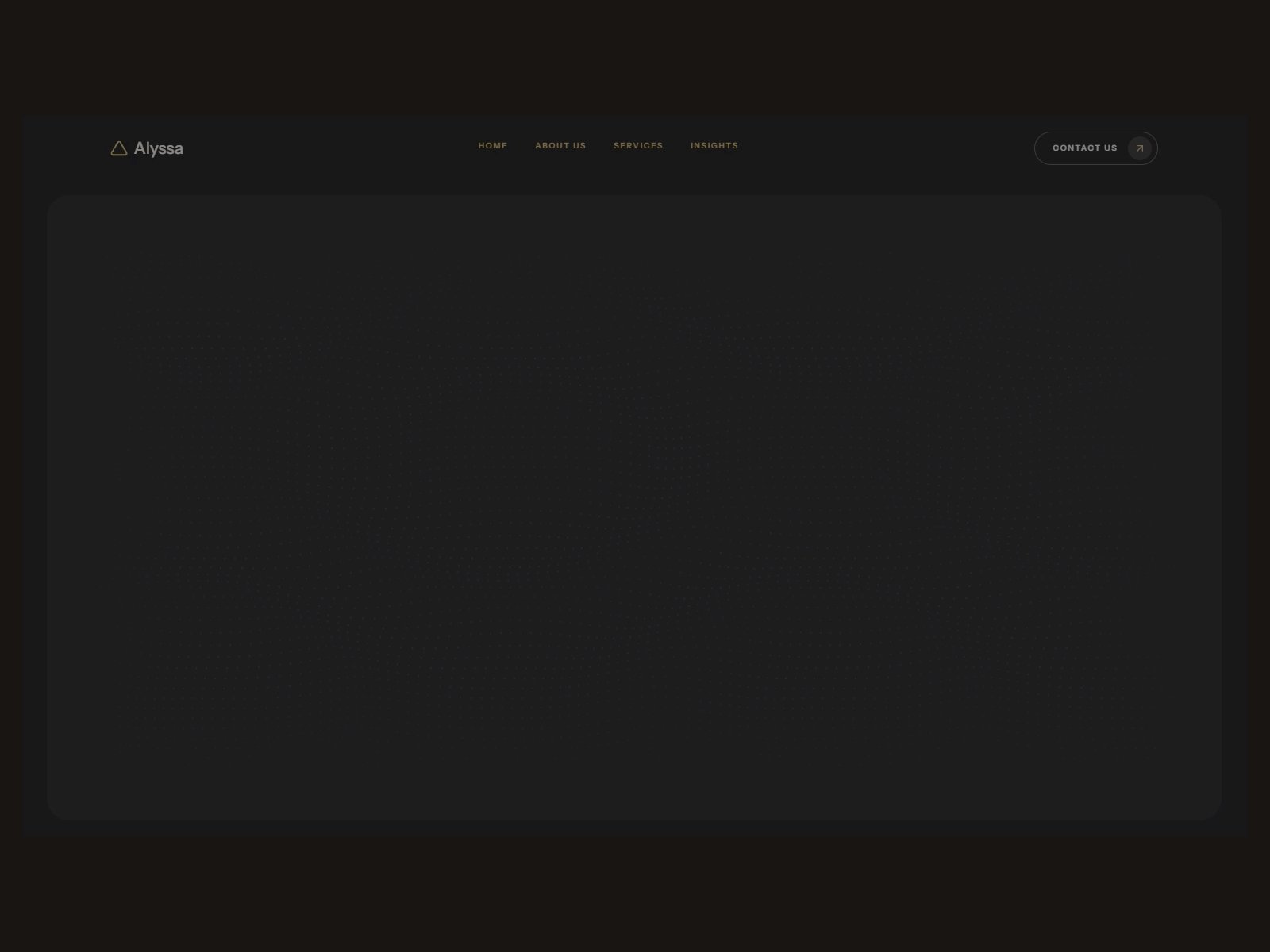Image resolution: width=1270 pixels, height=952 pixels.
Task: Open the Home nav link
Action: click(x=493, y=145)
